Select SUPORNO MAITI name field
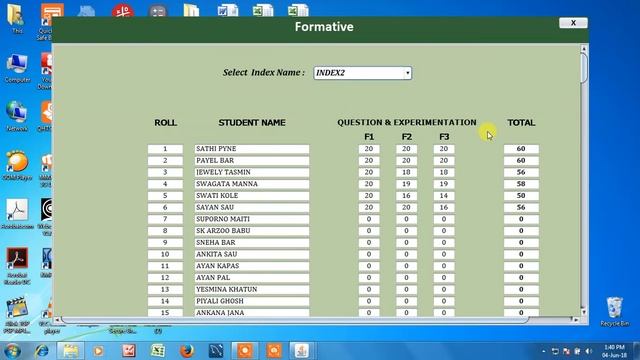Viewport: 640px width, 360px height. [252, 219]
